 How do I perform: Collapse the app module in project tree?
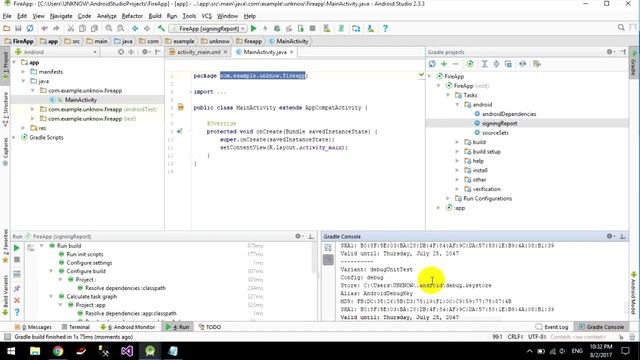pos(15,62)
